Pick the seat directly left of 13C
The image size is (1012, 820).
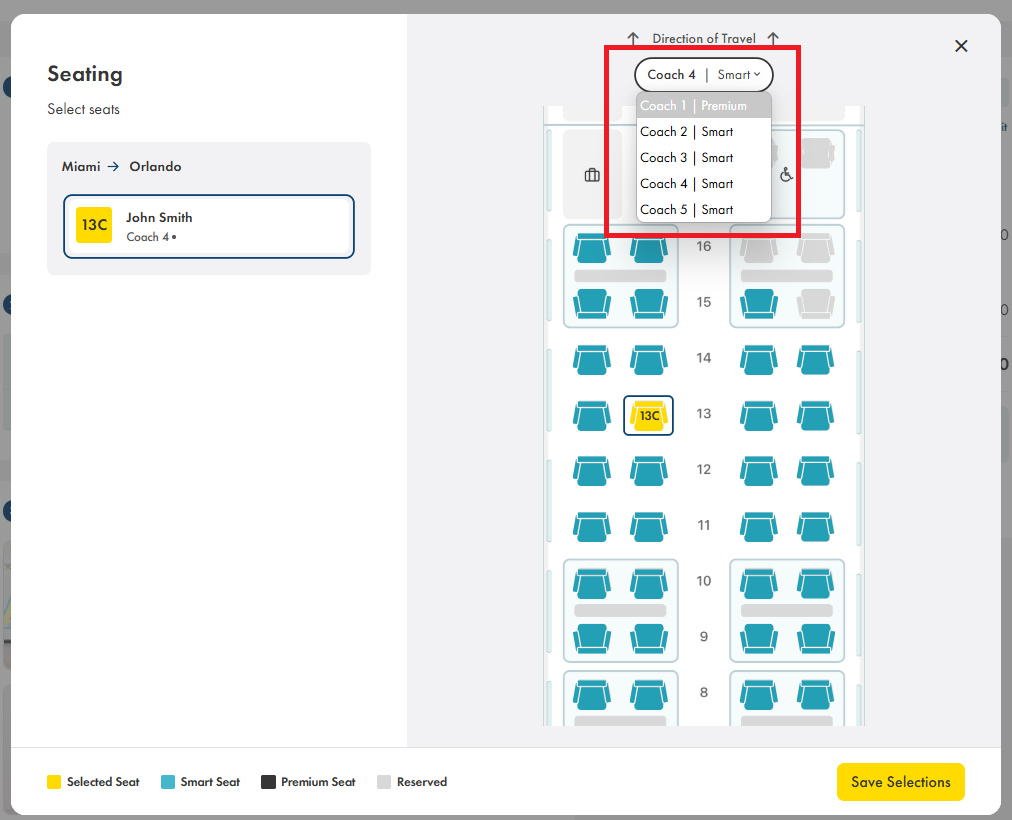pos(591,415)
